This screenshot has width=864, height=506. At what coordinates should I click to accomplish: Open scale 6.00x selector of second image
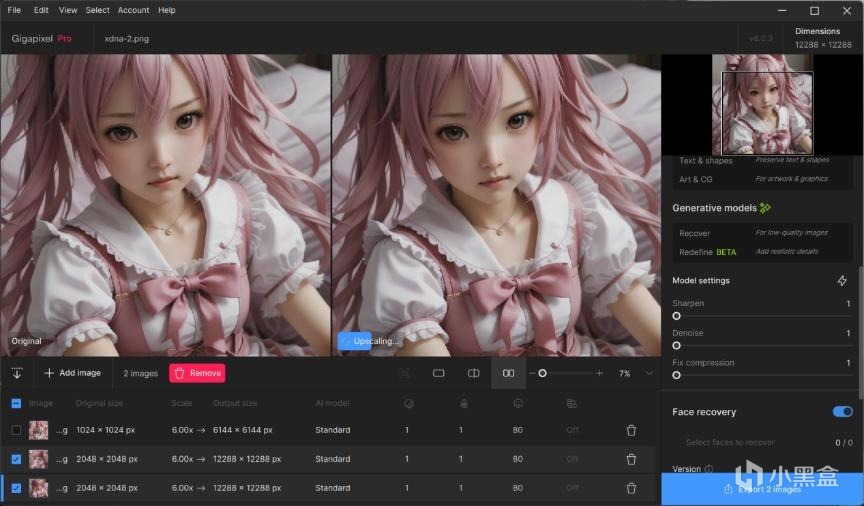point(182,459)
